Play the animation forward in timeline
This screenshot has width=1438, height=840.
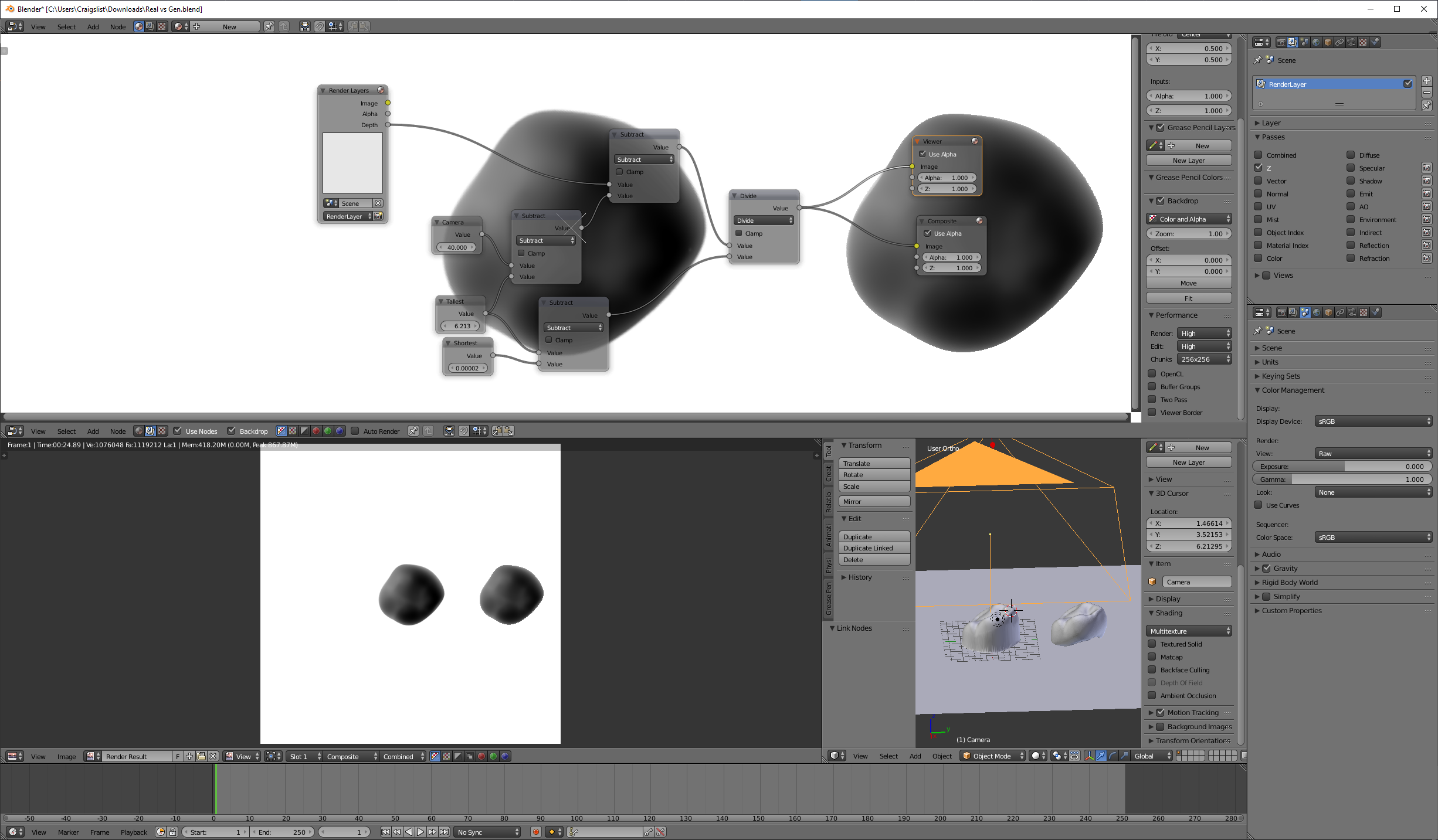point(420,832)
